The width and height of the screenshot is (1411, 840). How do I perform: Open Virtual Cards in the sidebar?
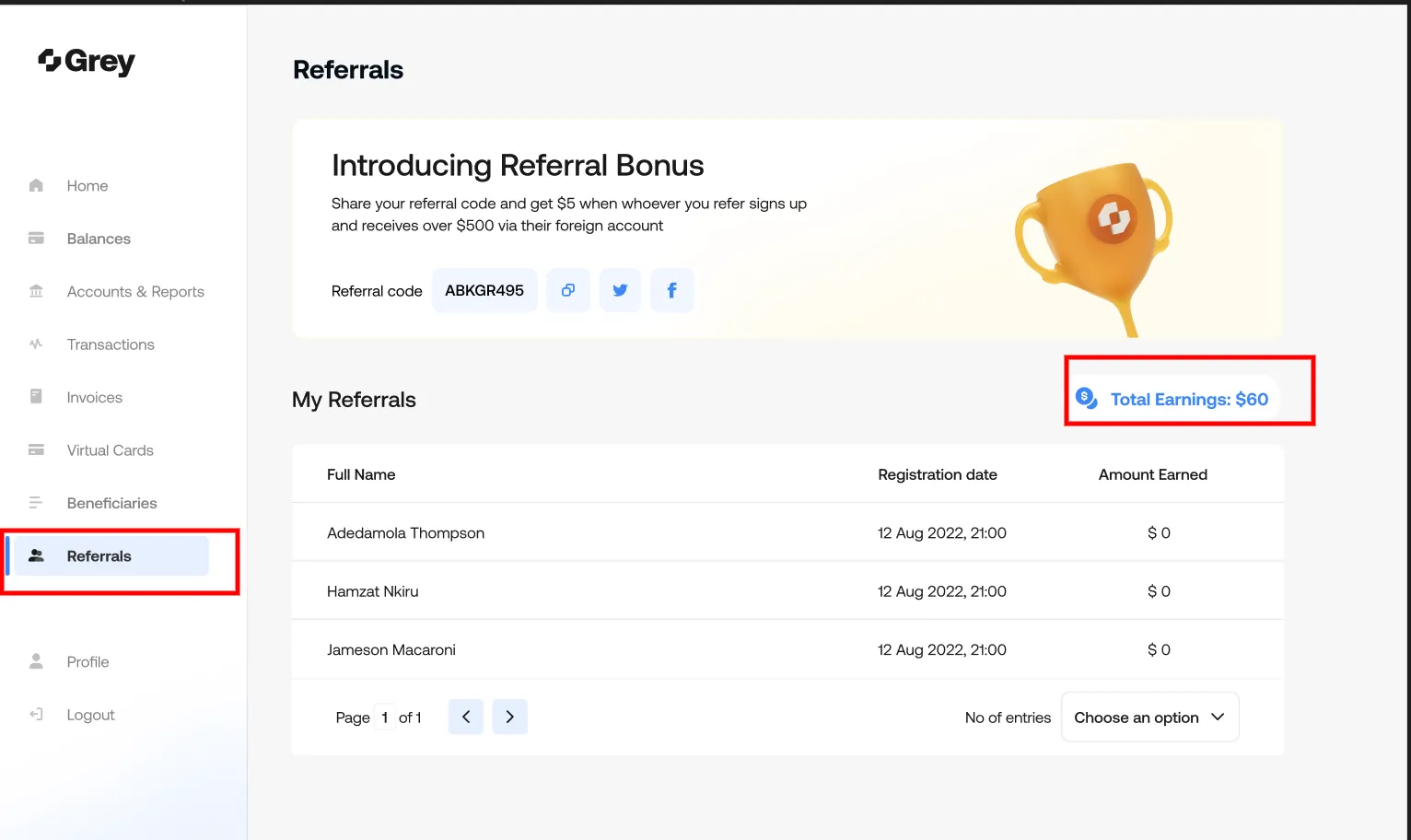[111, 450]
